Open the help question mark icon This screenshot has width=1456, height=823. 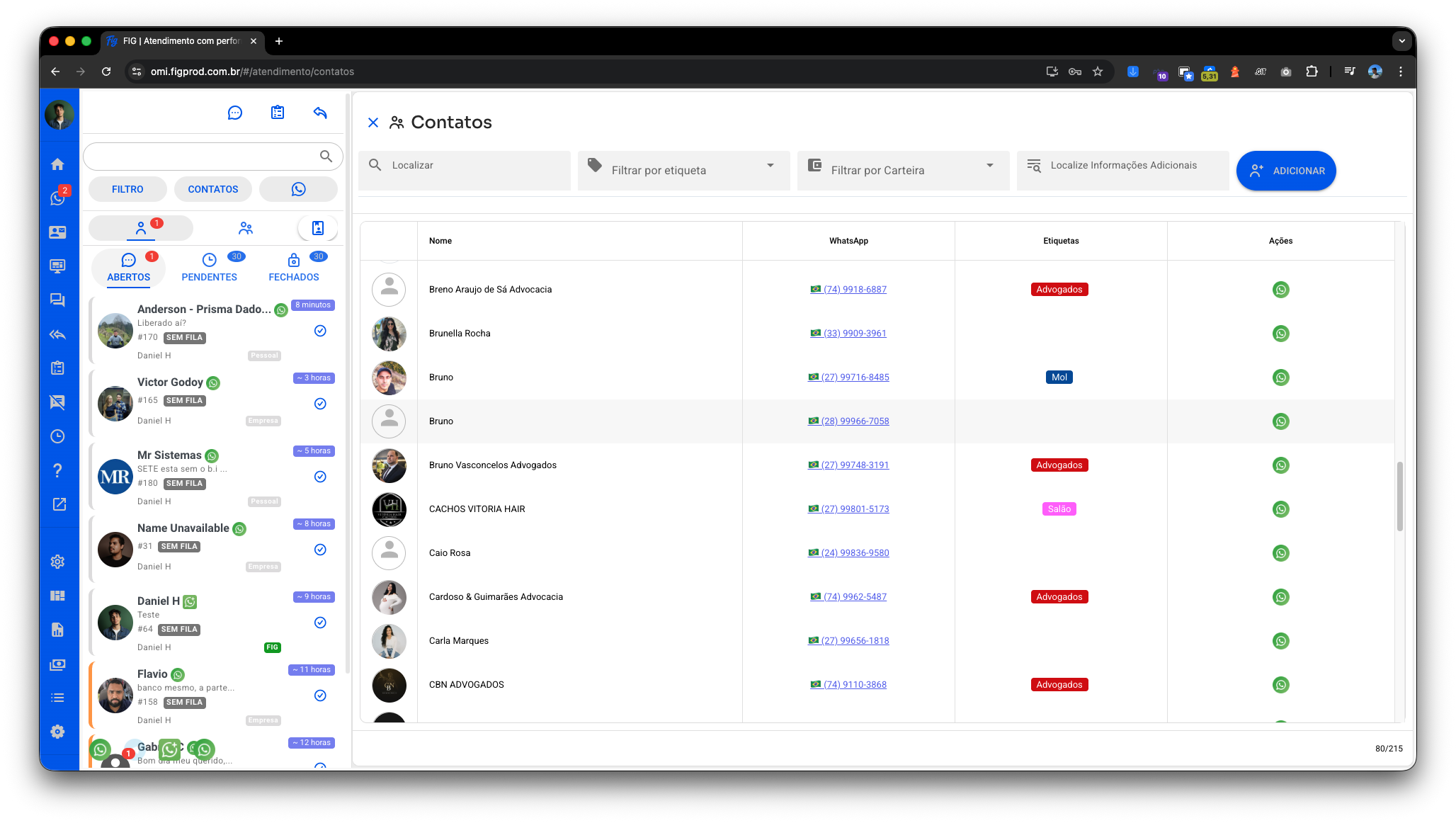pyautogui.click(x=58, y=470)
